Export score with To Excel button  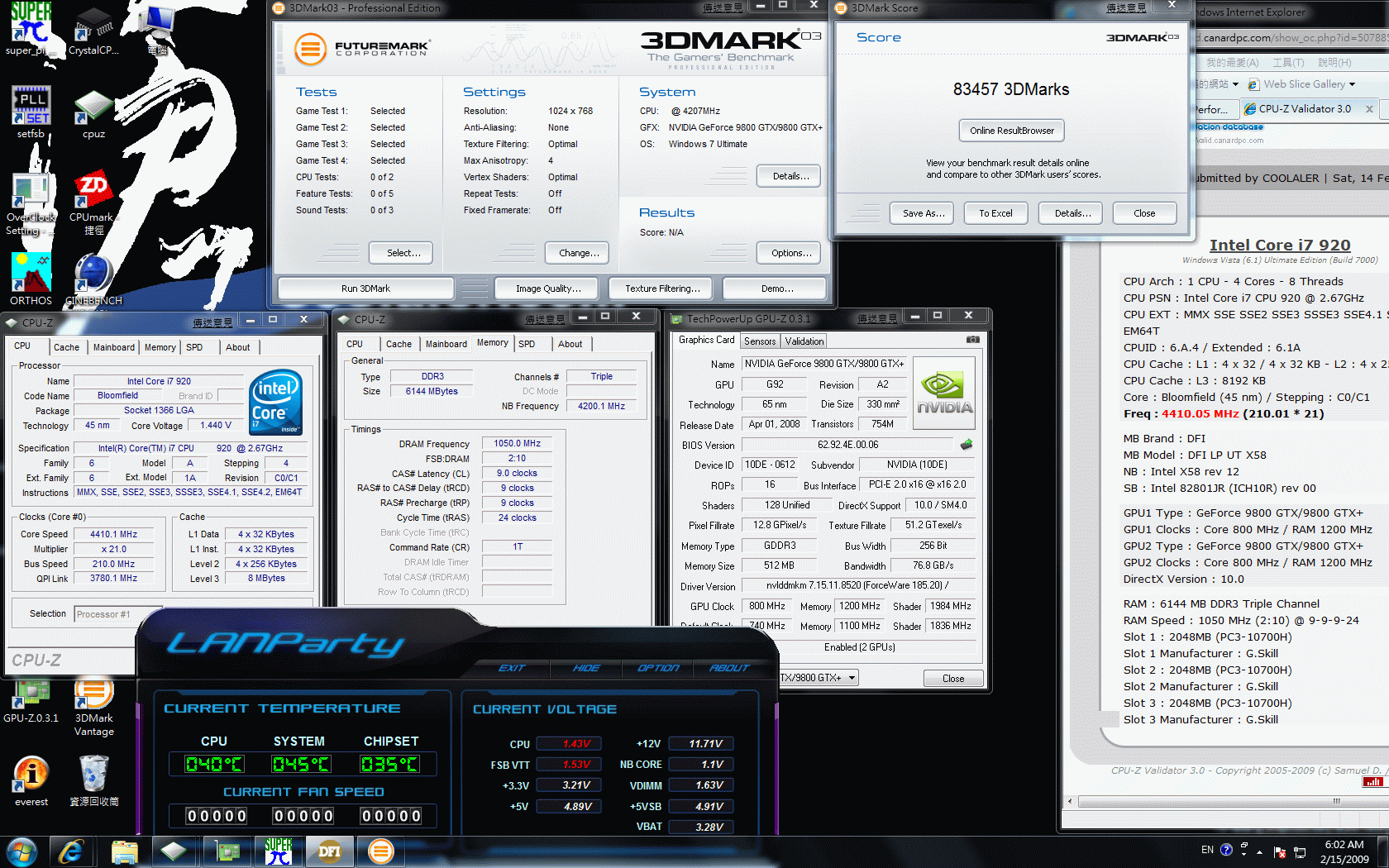pos(995,213)
